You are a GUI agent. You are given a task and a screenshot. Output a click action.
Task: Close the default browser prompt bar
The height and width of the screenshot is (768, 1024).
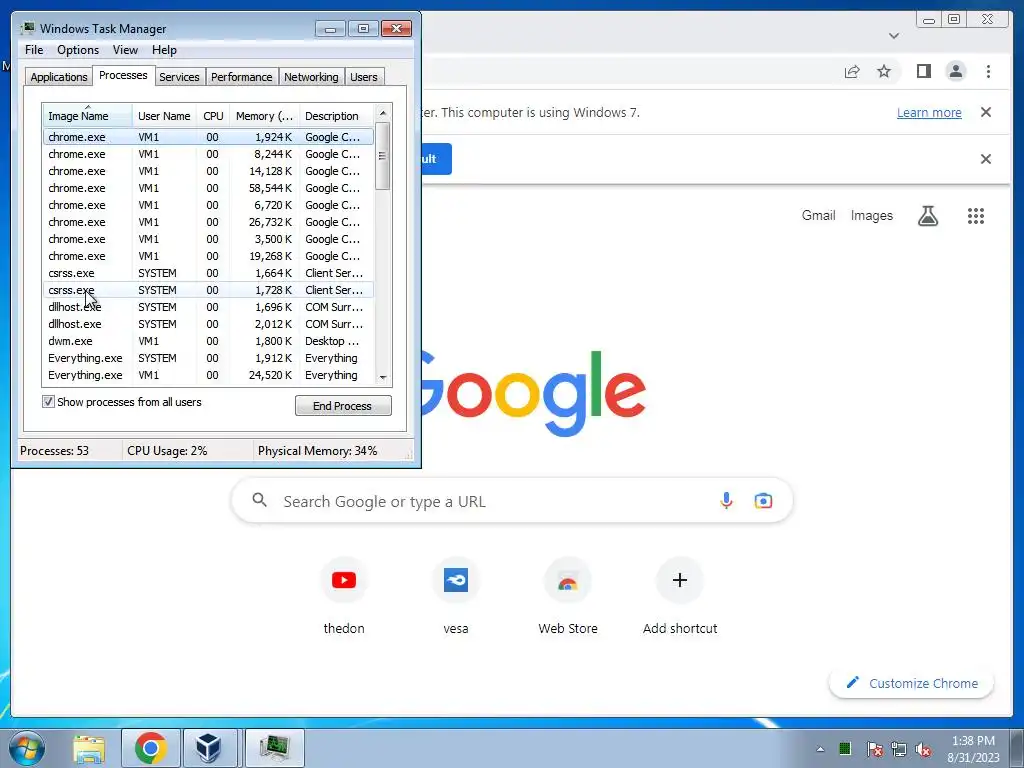(986, 159)
